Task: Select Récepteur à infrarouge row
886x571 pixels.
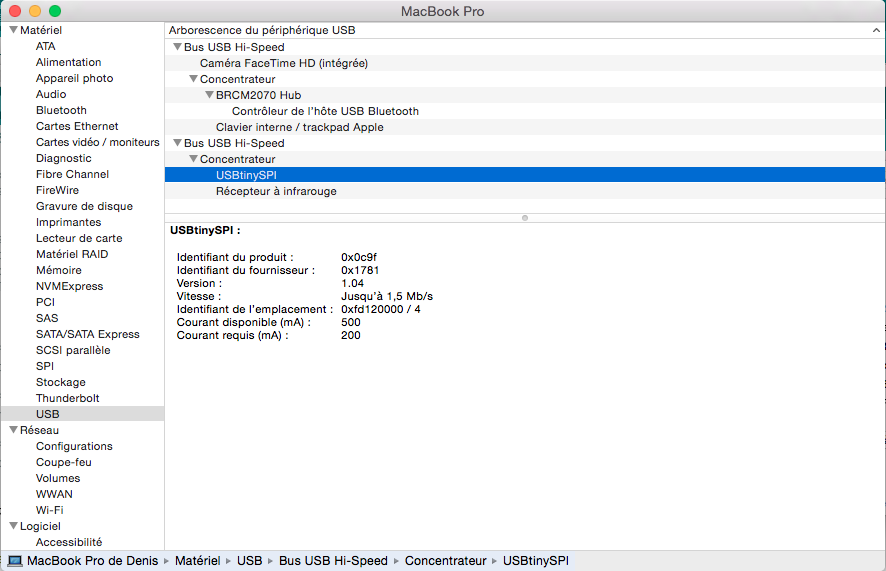Action: [x=524, y=191]
